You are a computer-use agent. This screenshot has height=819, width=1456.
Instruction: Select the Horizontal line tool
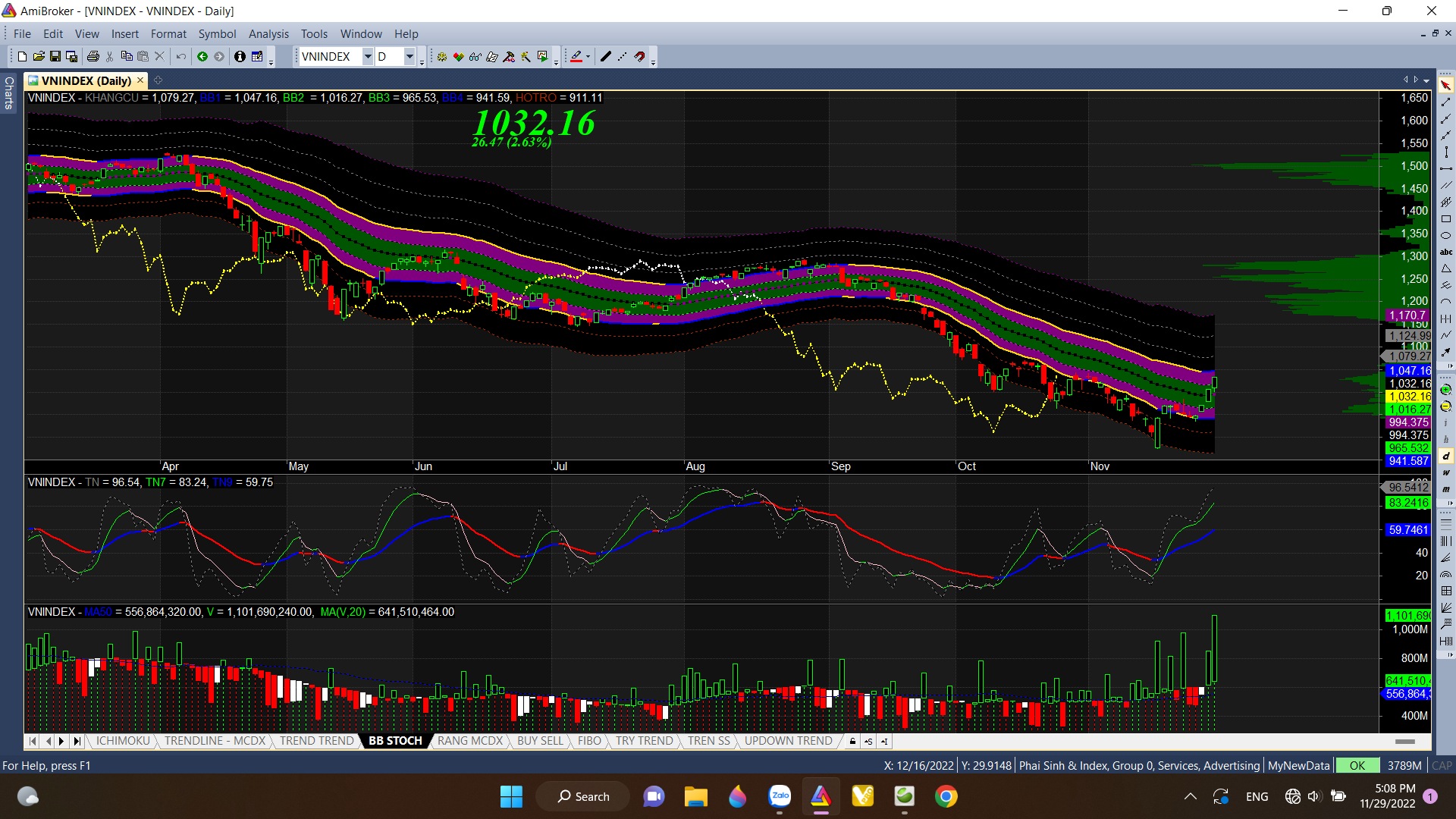pos(1446,168)
